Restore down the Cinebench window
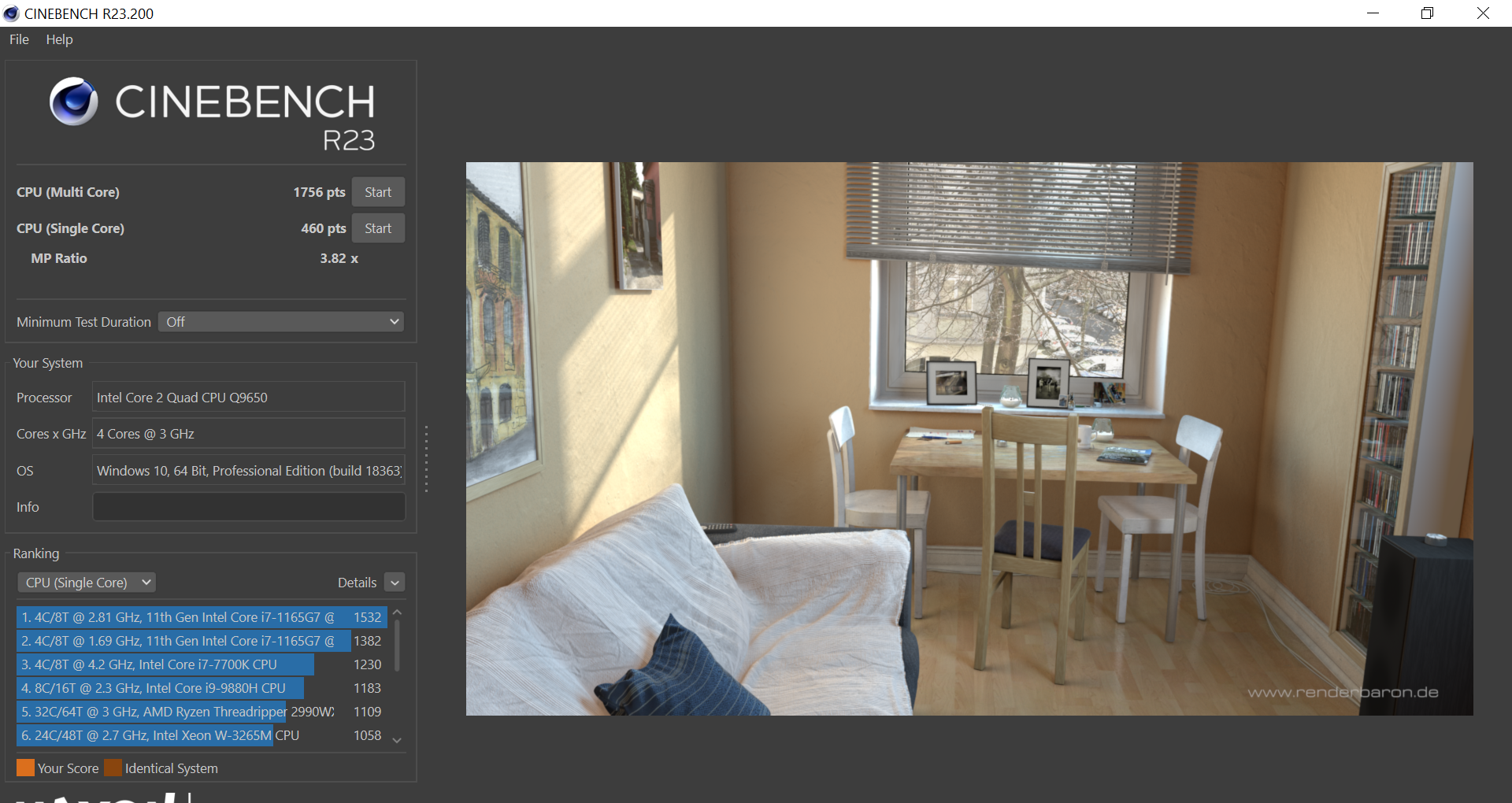 pyautogui.click(x=1427, y=13)
